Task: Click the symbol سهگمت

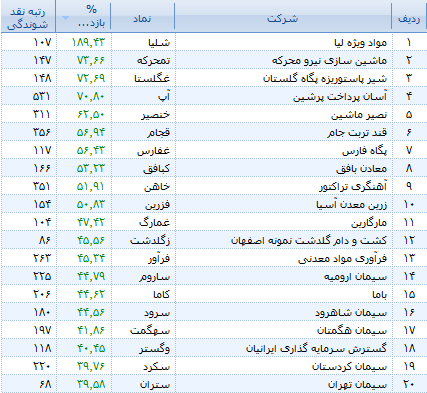Action: [x=150, y=331]
